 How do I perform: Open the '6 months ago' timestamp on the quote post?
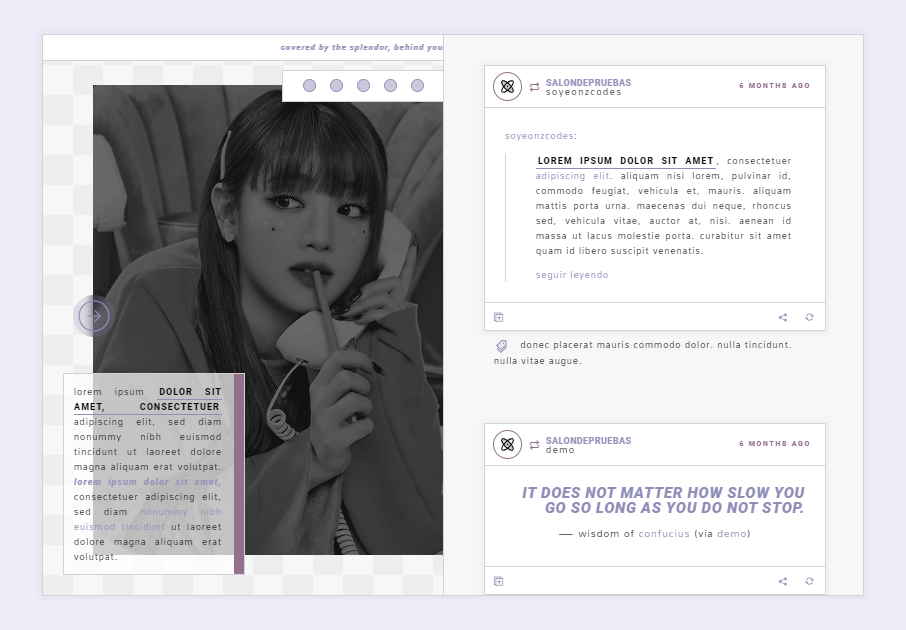(x=774, y=443)
